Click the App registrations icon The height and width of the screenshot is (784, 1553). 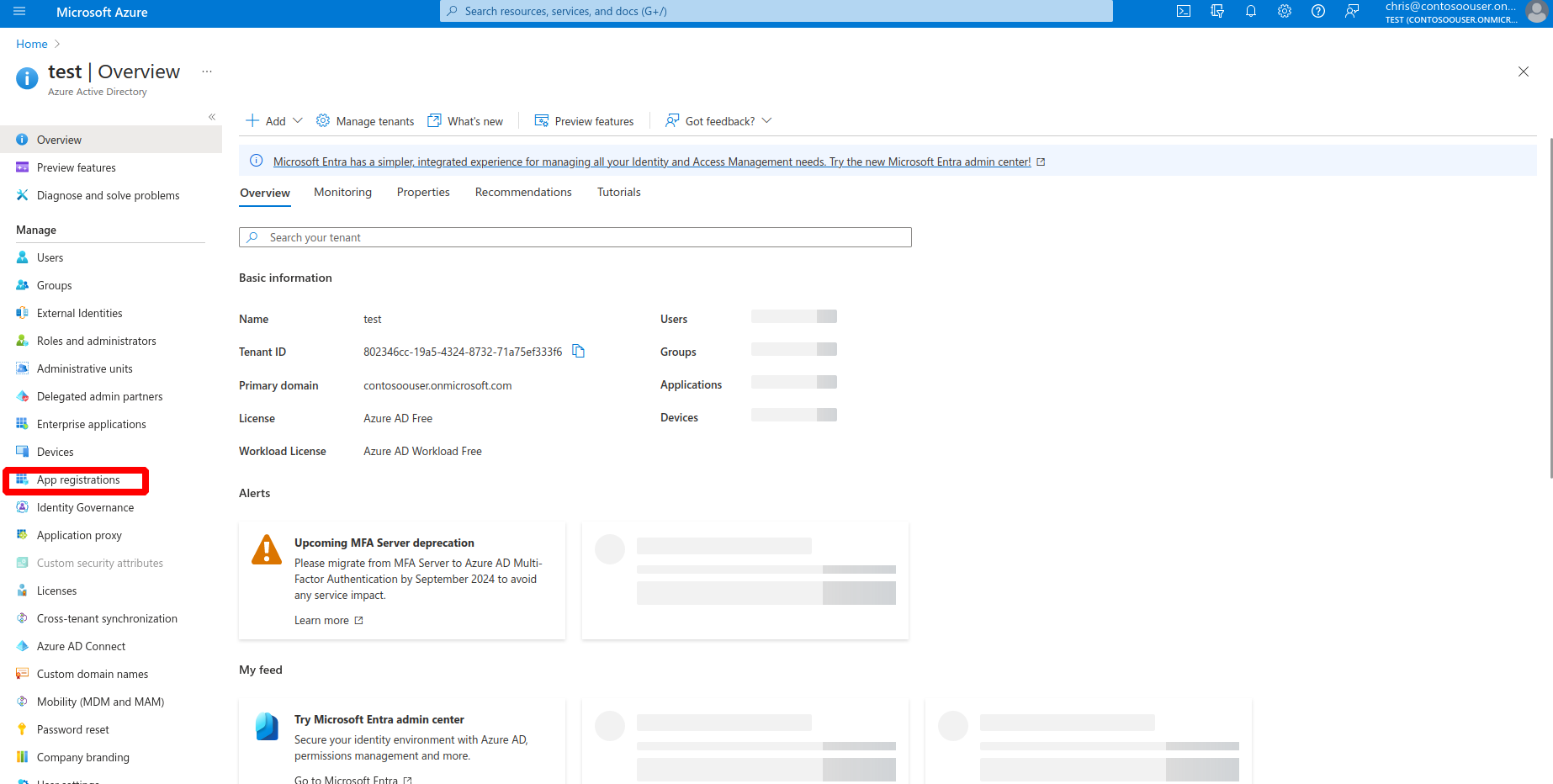23,479
